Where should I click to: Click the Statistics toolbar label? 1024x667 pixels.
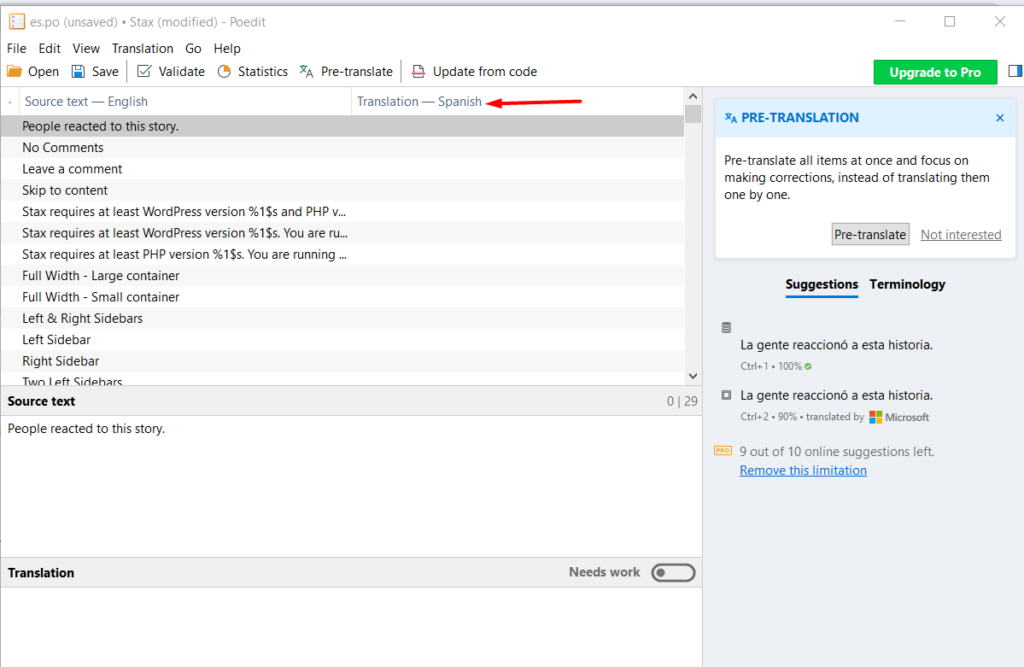[x=263, y=71]
